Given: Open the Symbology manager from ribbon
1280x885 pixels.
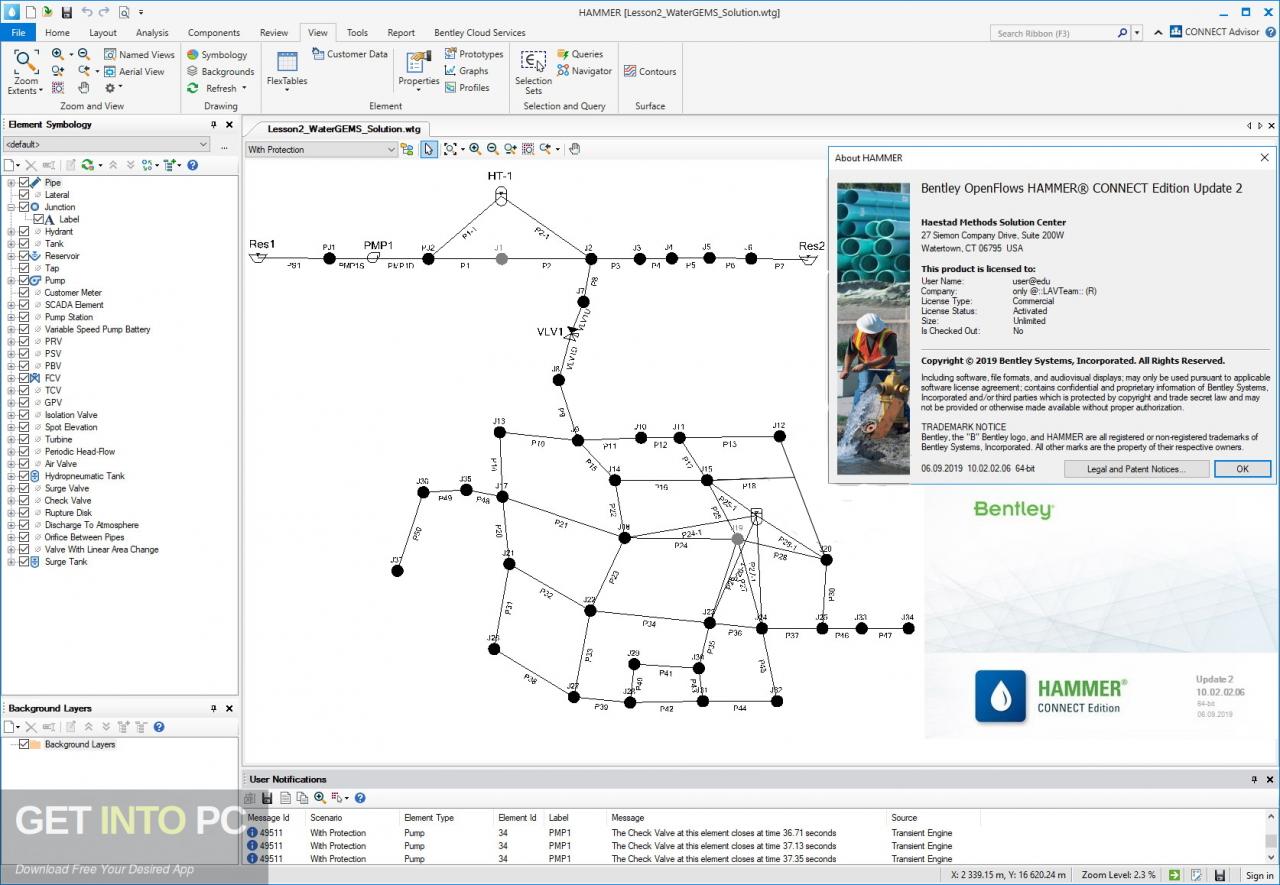Looking at the screenshot, I should click(x=217, y=55).
